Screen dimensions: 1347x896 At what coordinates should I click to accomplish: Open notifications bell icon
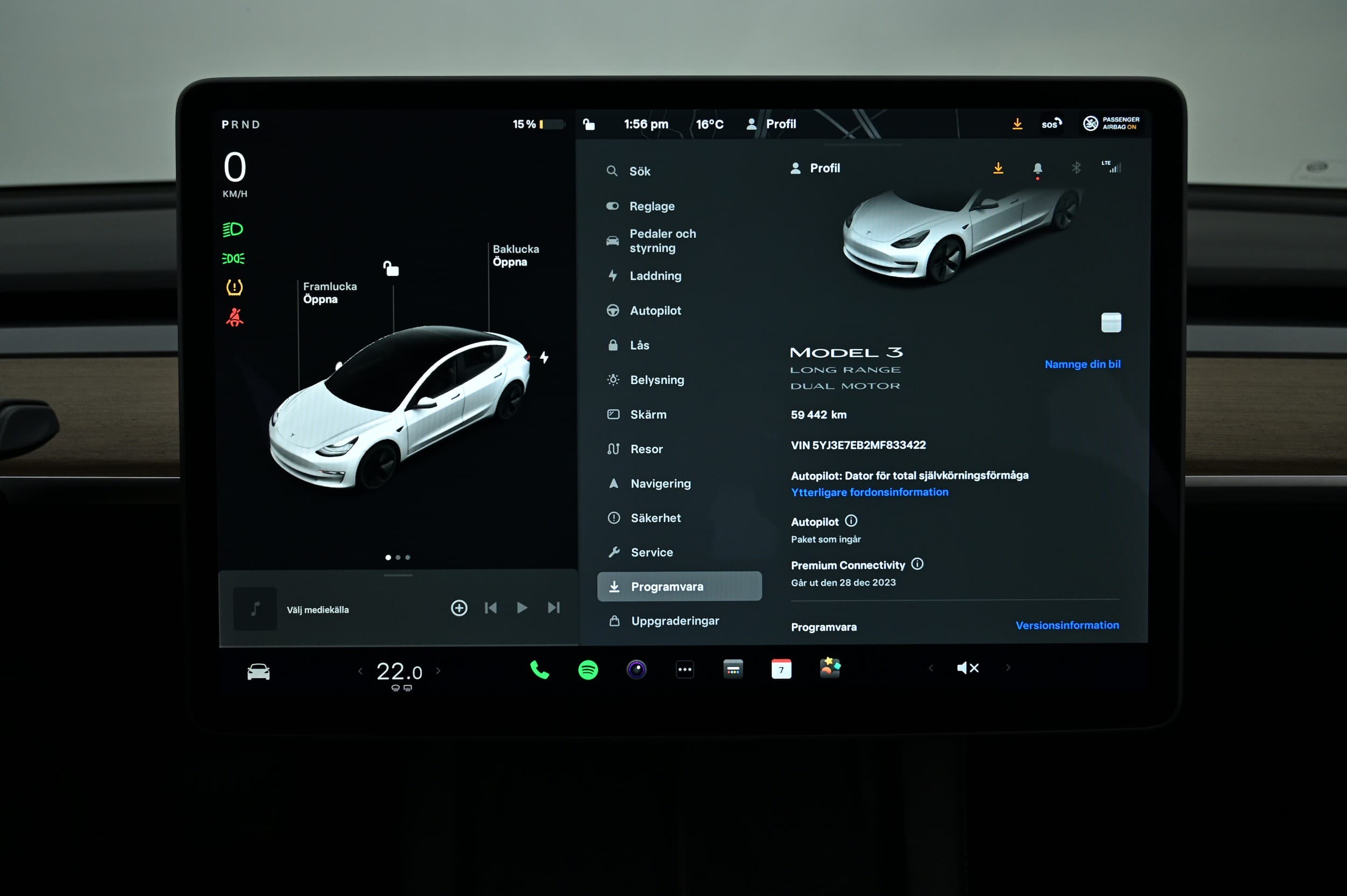coord(1038,169)
